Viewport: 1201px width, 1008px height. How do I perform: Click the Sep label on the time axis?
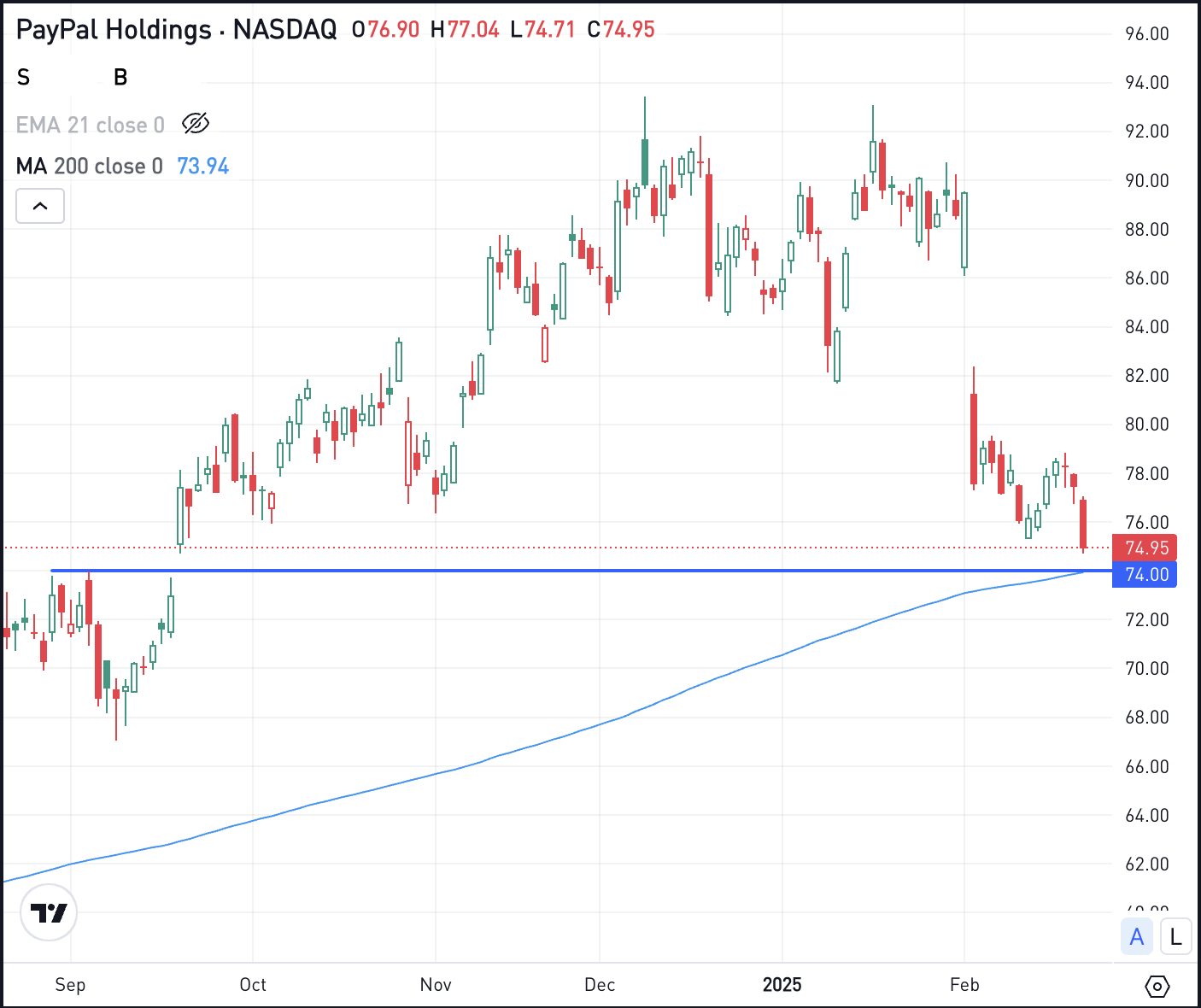click(x=70, y=985)
